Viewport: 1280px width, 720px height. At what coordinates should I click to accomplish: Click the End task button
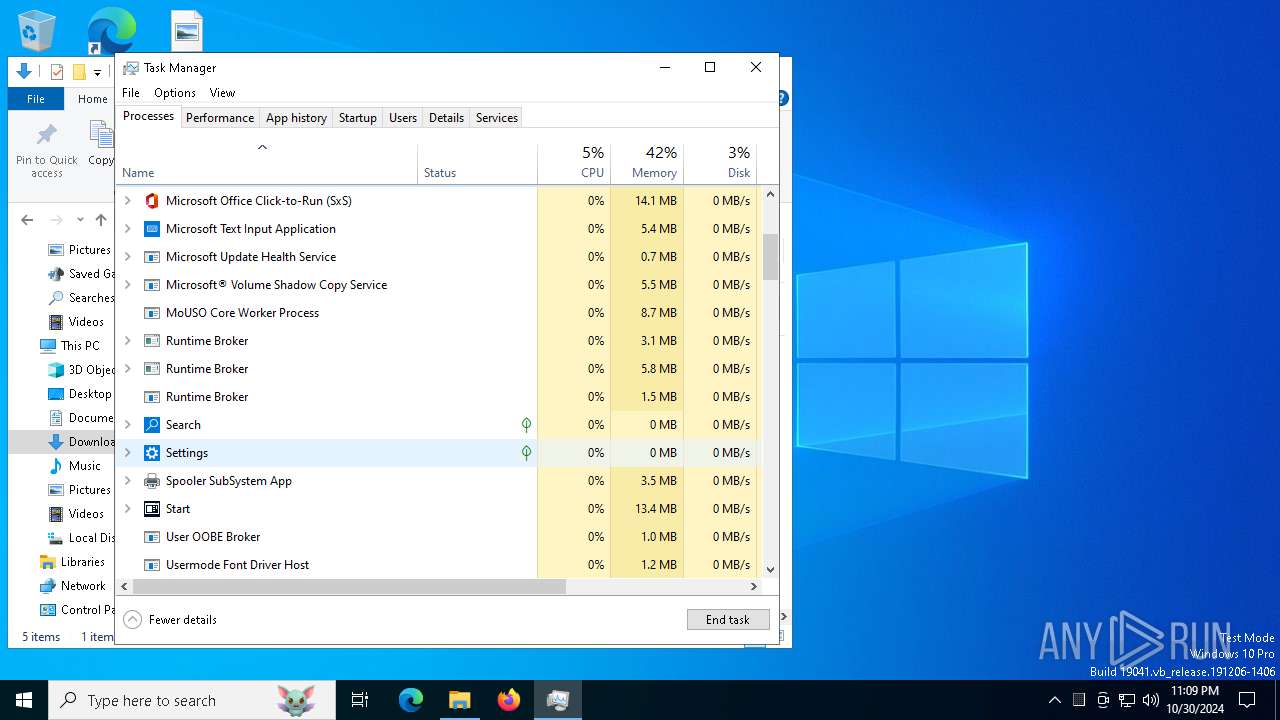point(728,620)
